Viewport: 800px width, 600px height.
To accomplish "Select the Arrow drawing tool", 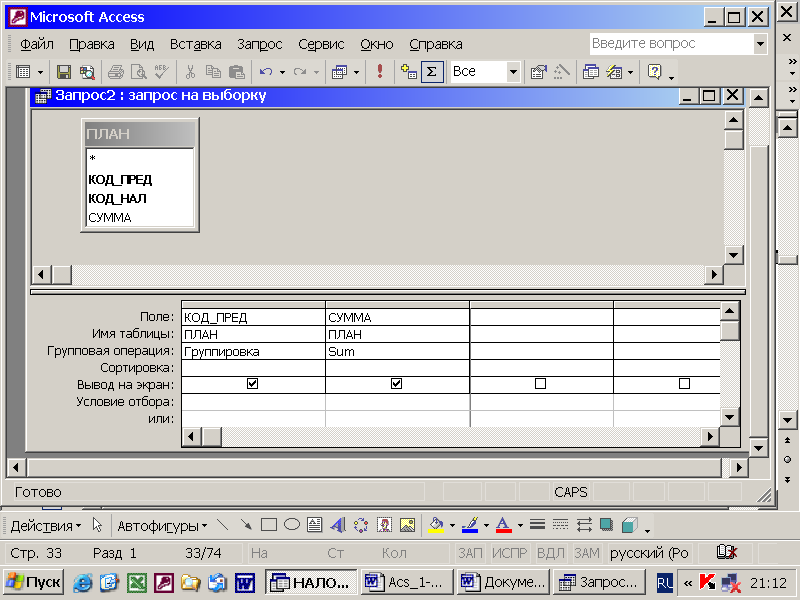I will (x=246, y=524).
